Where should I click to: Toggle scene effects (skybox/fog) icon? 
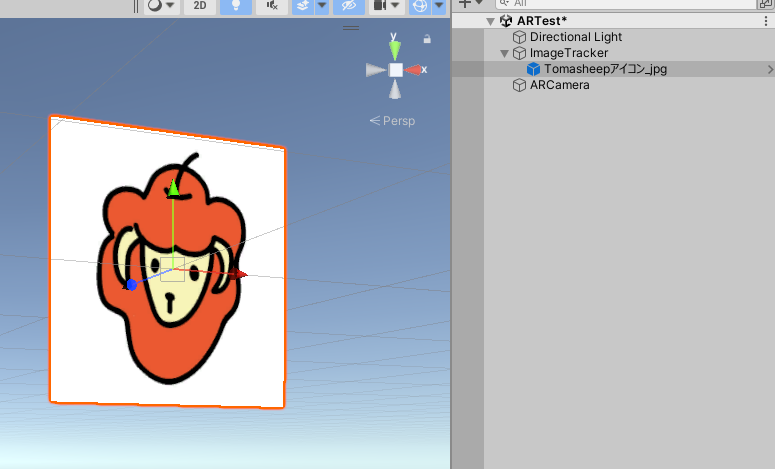coord(303,5)
